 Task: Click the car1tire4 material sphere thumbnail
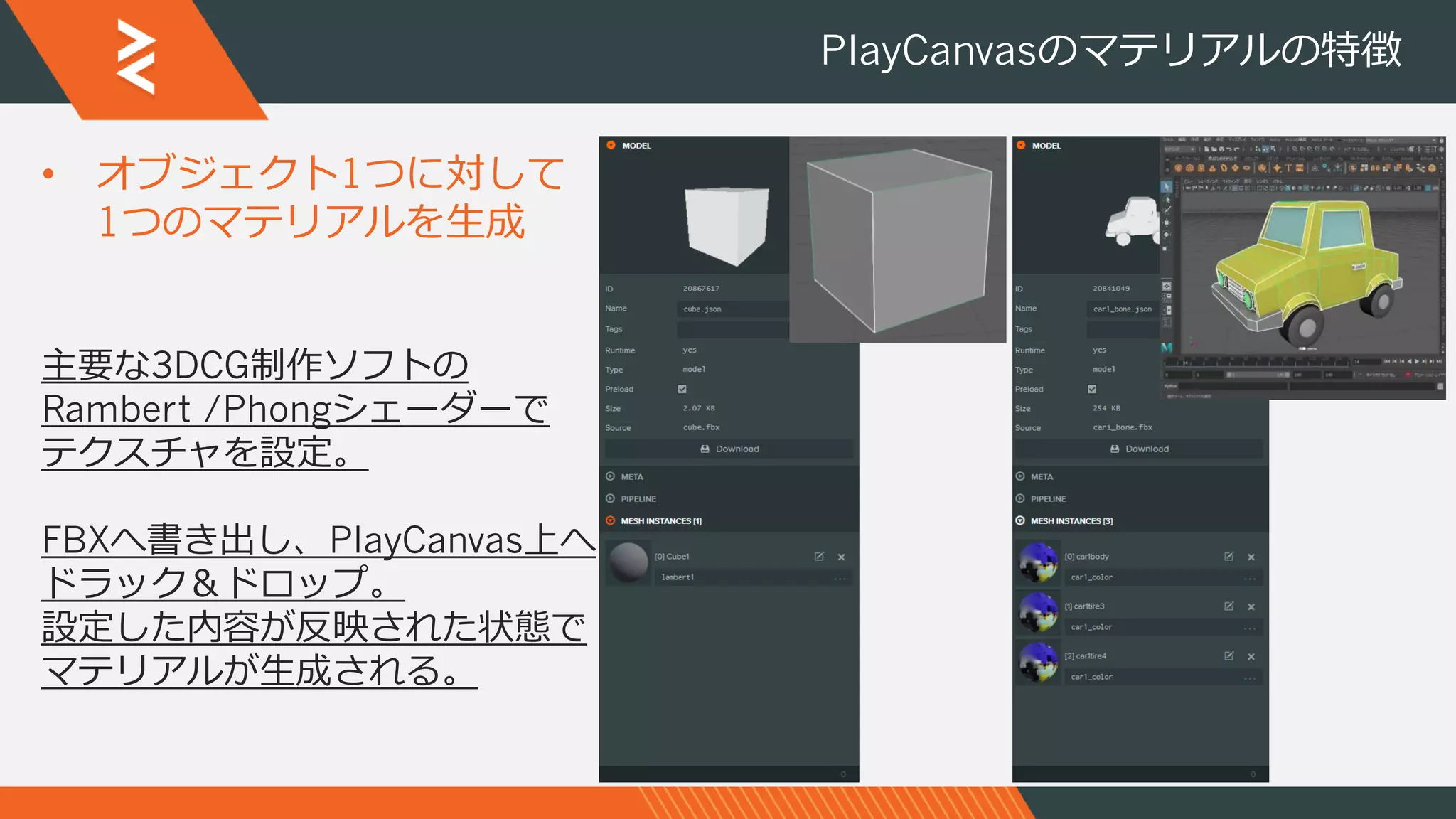coord(1039,662)
